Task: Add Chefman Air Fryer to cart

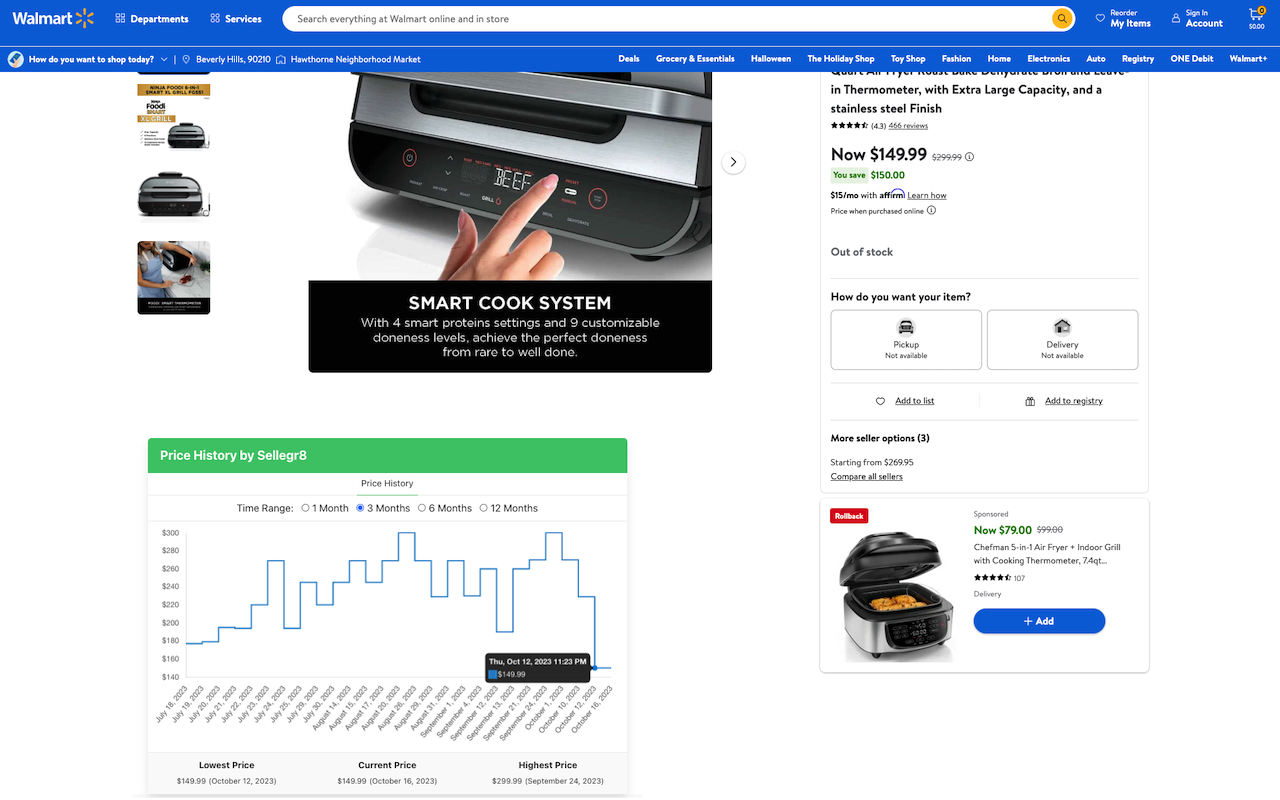Action: click(1039, 621)
